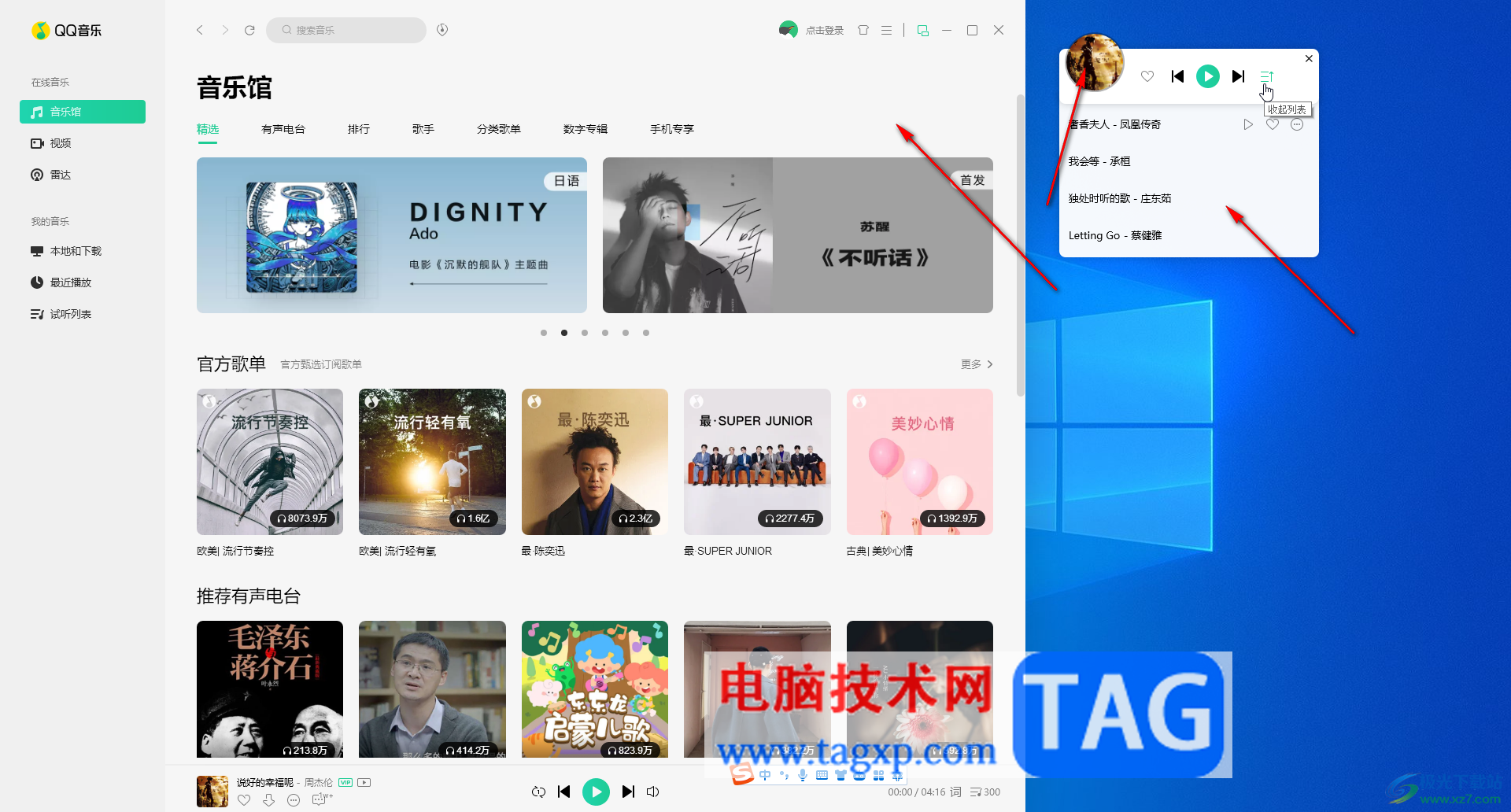Click song title 说好的幸福呢 in player bar

[x=265, y=783]
